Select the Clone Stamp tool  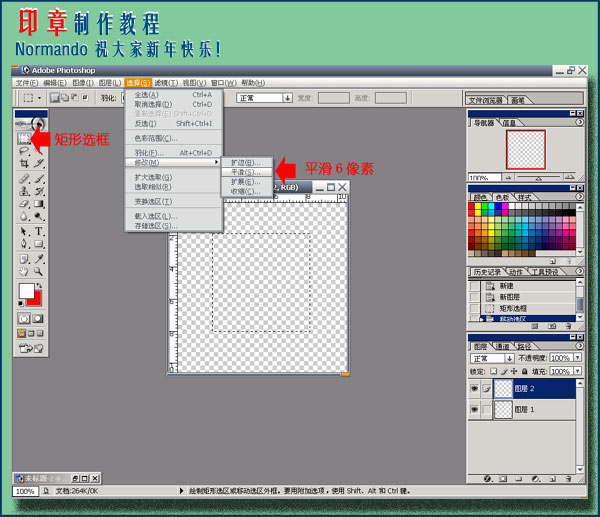tap(24, 191)
